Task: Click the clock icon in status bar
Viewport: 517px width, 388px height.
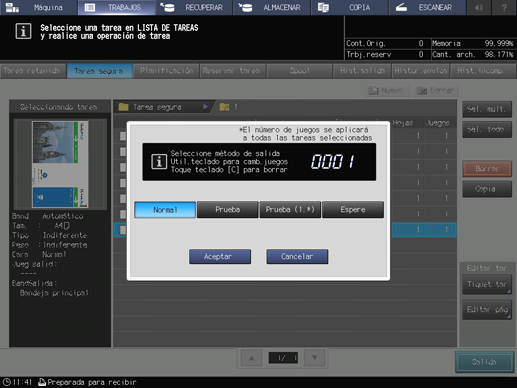Action: 7,382
